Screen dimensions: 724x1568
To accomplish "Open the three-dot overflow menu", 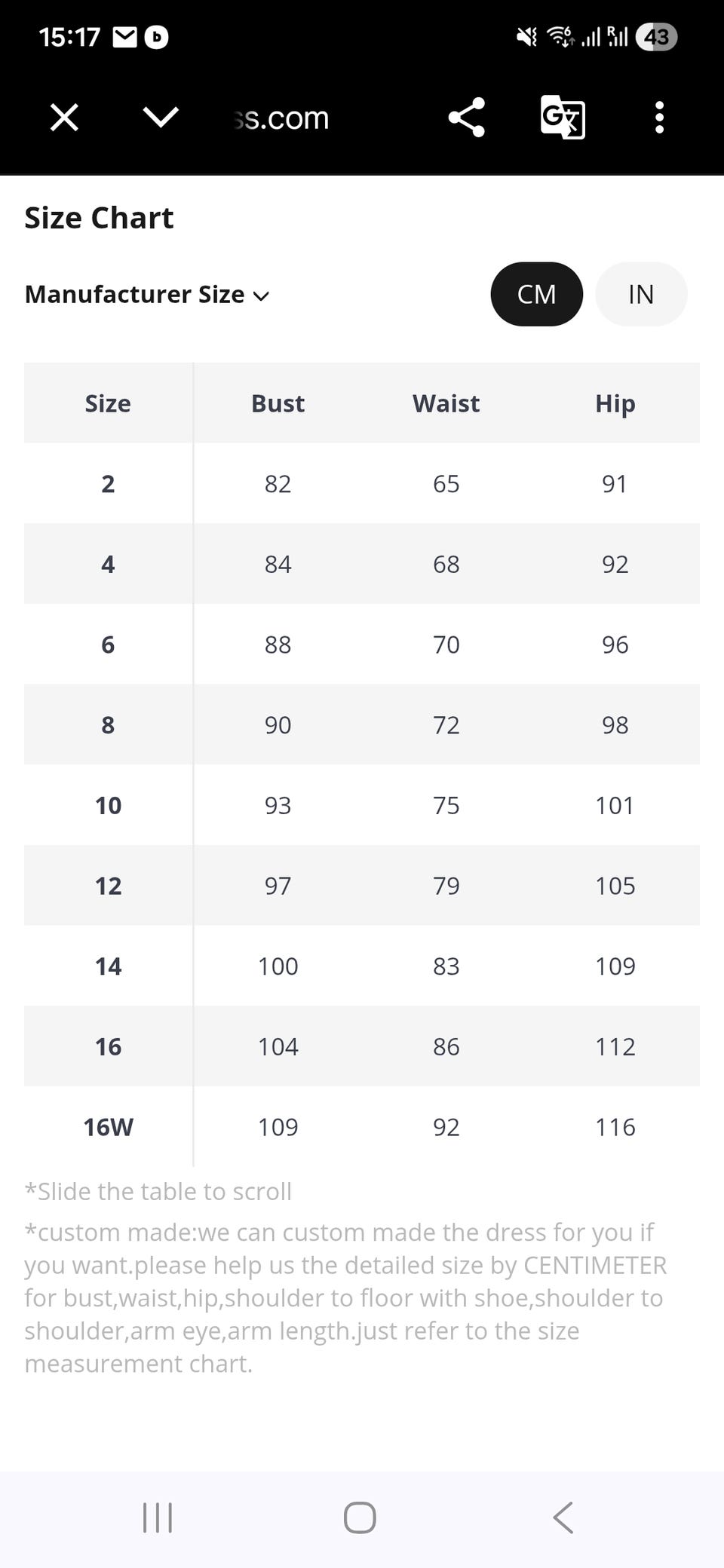I will [659, 118].
